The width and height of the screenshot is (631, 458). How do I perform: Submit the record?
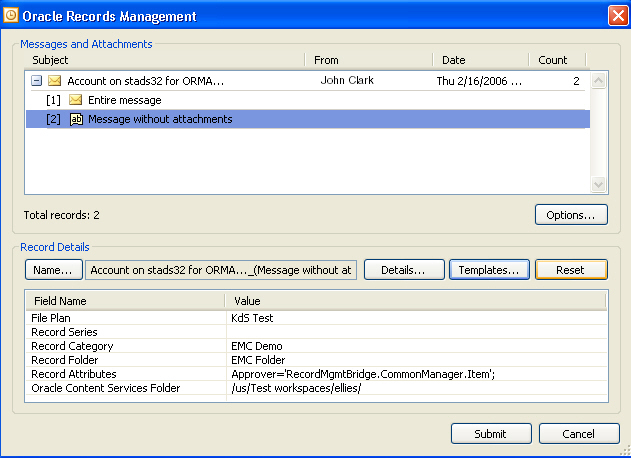[491, 433]
